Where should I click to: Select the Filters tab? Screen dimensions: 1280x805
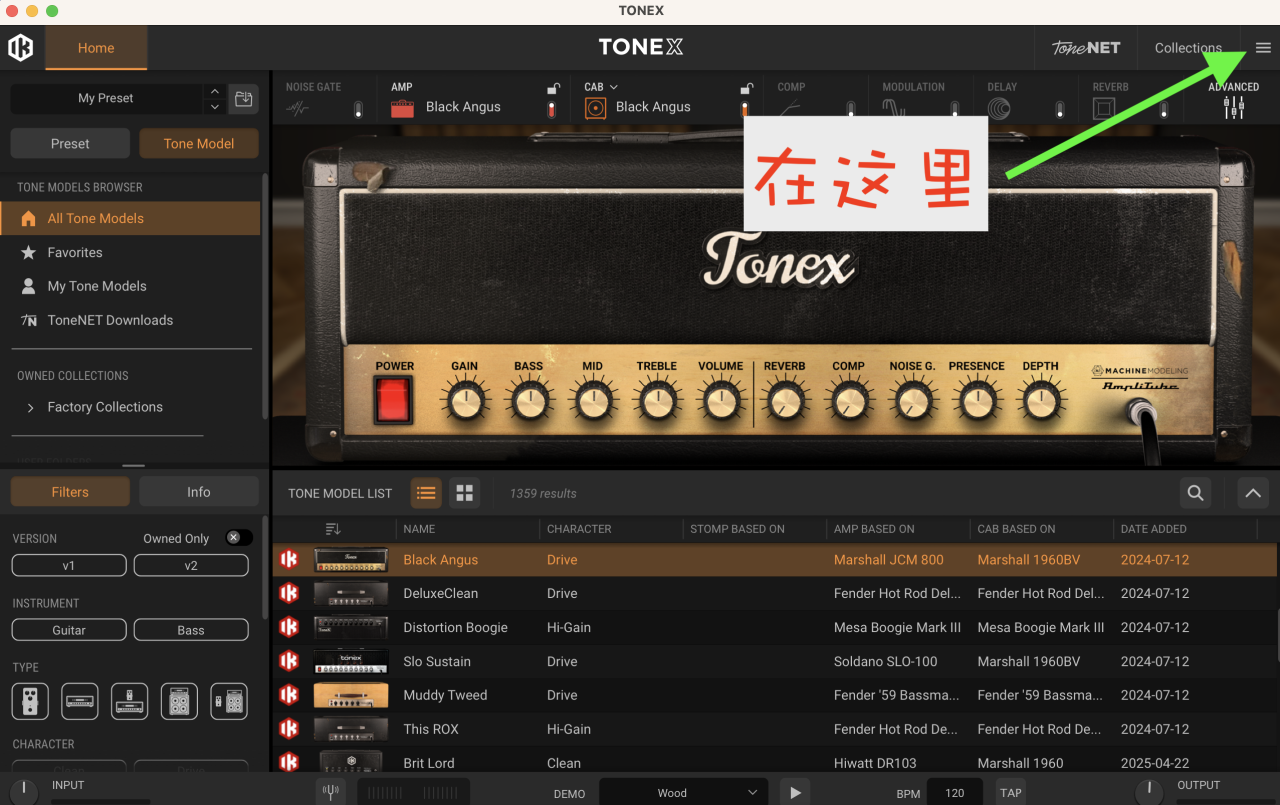pos(70,492)
